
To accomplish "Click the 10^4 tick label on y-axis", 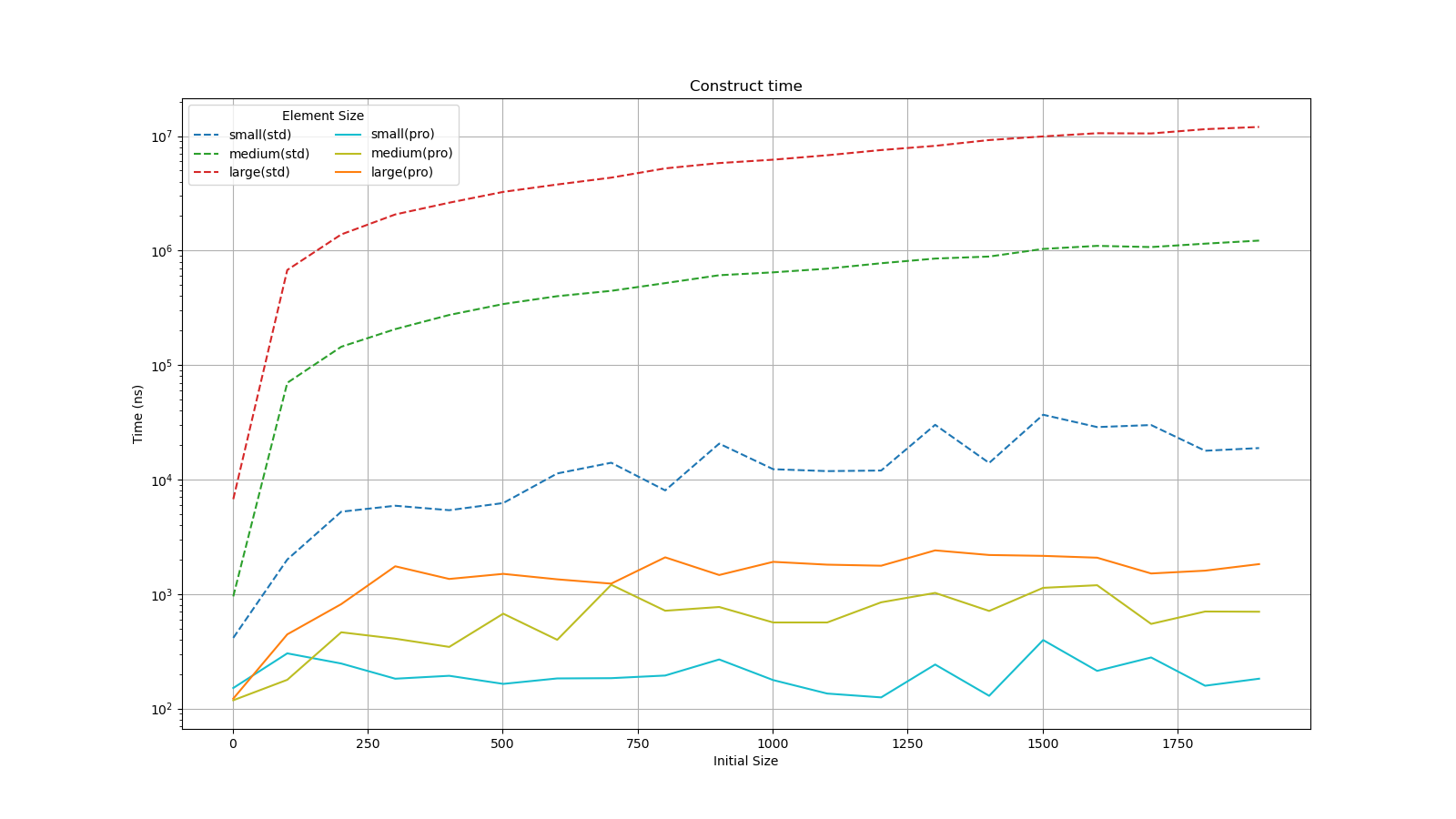I will tap(161, 480).
